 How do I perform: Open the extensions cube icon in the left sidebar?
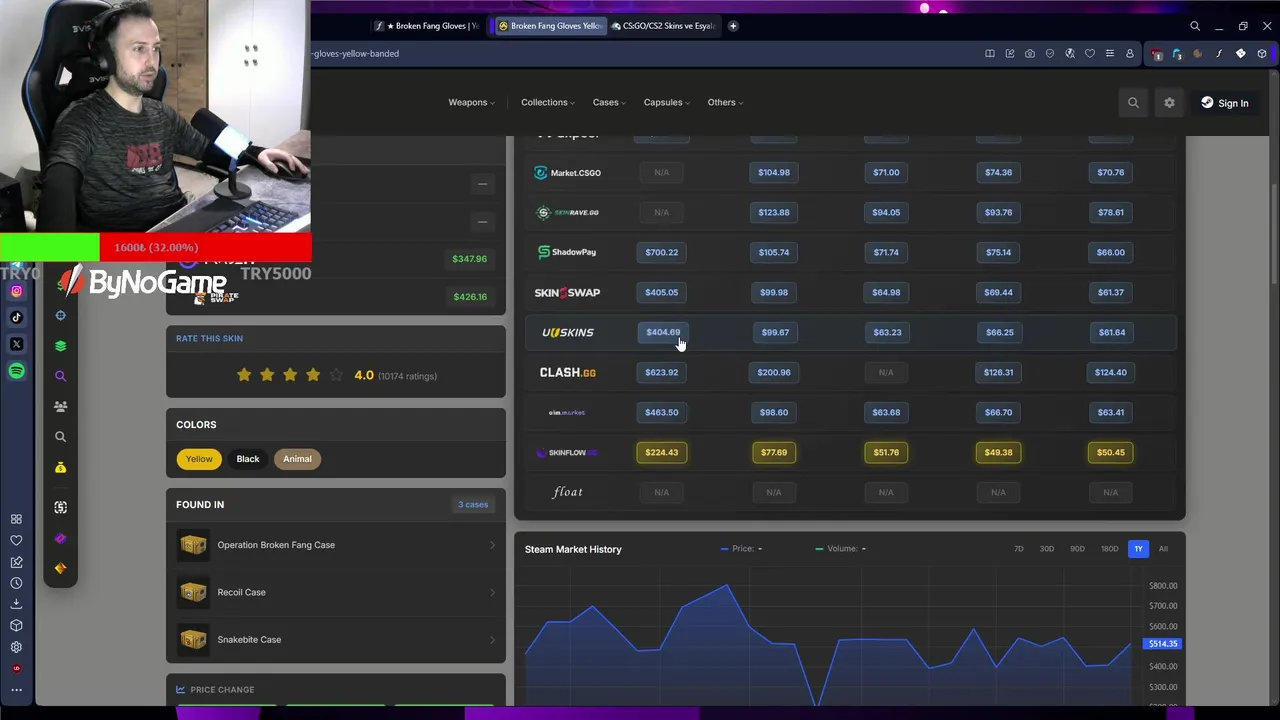point(16,626)
